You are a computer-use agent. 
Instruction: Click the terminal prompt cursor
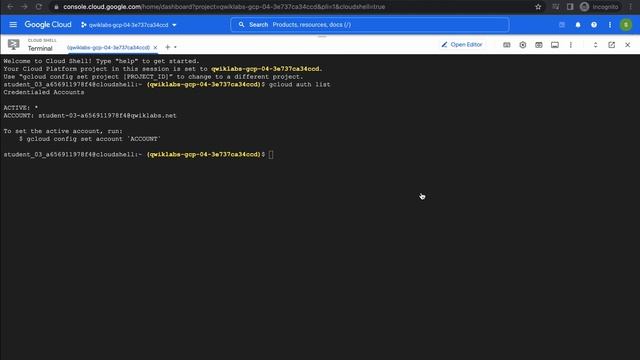[271, 154]
